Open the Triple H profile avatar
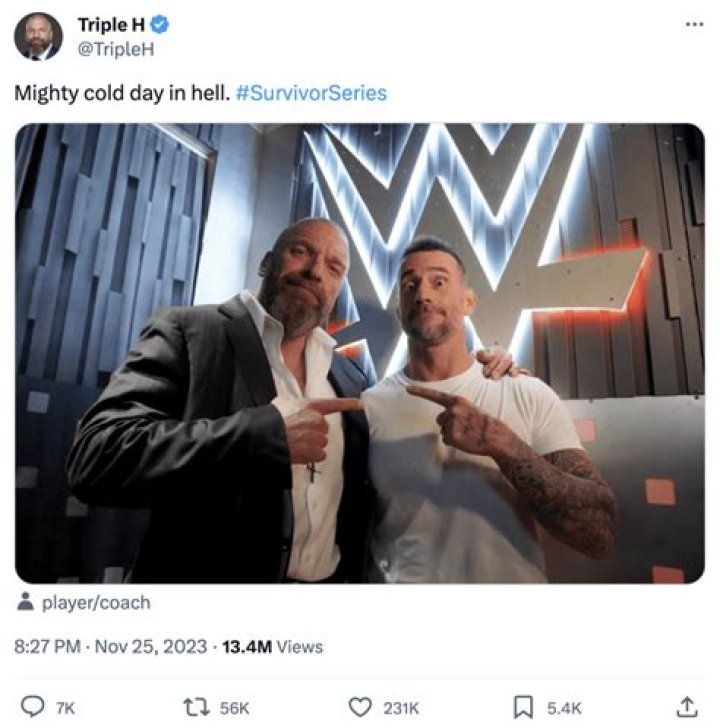This screenshot has height=728, width=720. (x=38, y=37)
